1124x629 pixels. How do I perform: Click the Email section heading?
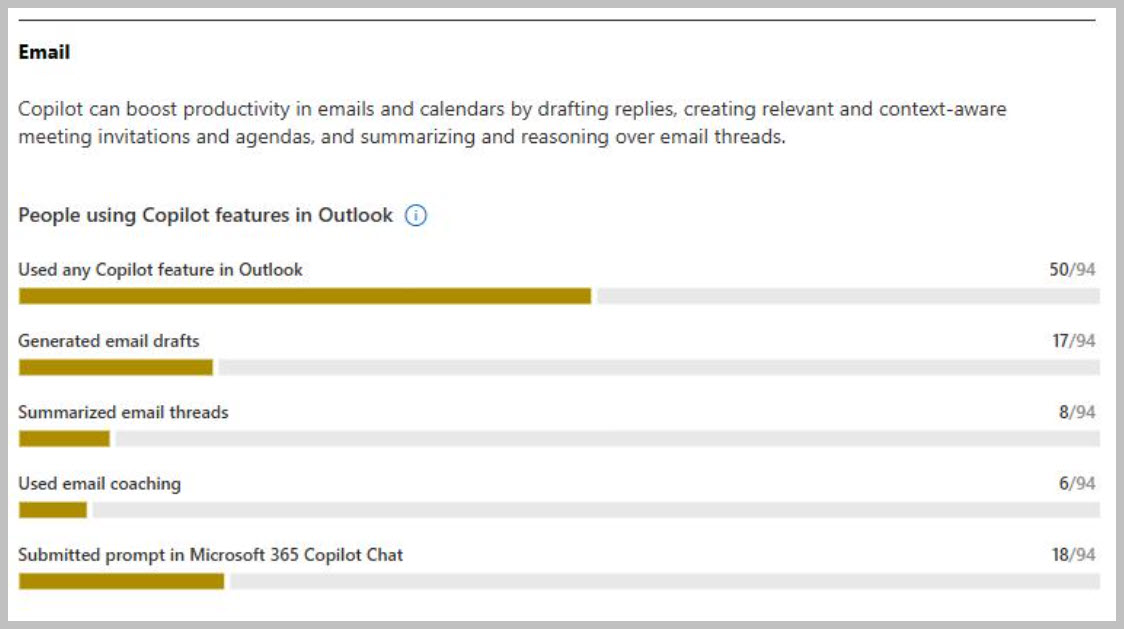[44, 52]
